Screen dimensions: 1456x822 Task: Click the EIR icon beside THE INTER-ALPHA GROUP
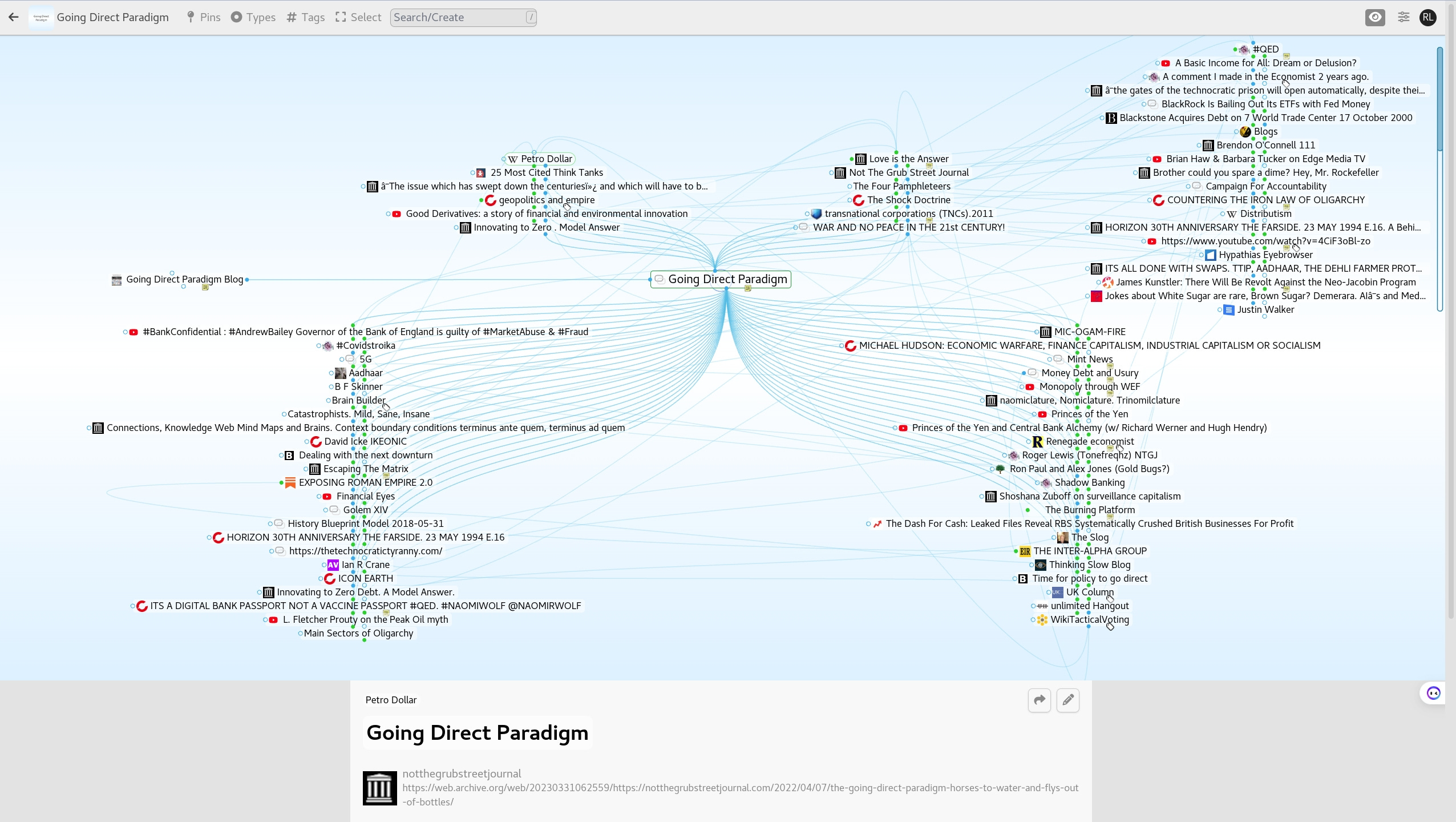pyautogui.click(x=1025, y=551)
